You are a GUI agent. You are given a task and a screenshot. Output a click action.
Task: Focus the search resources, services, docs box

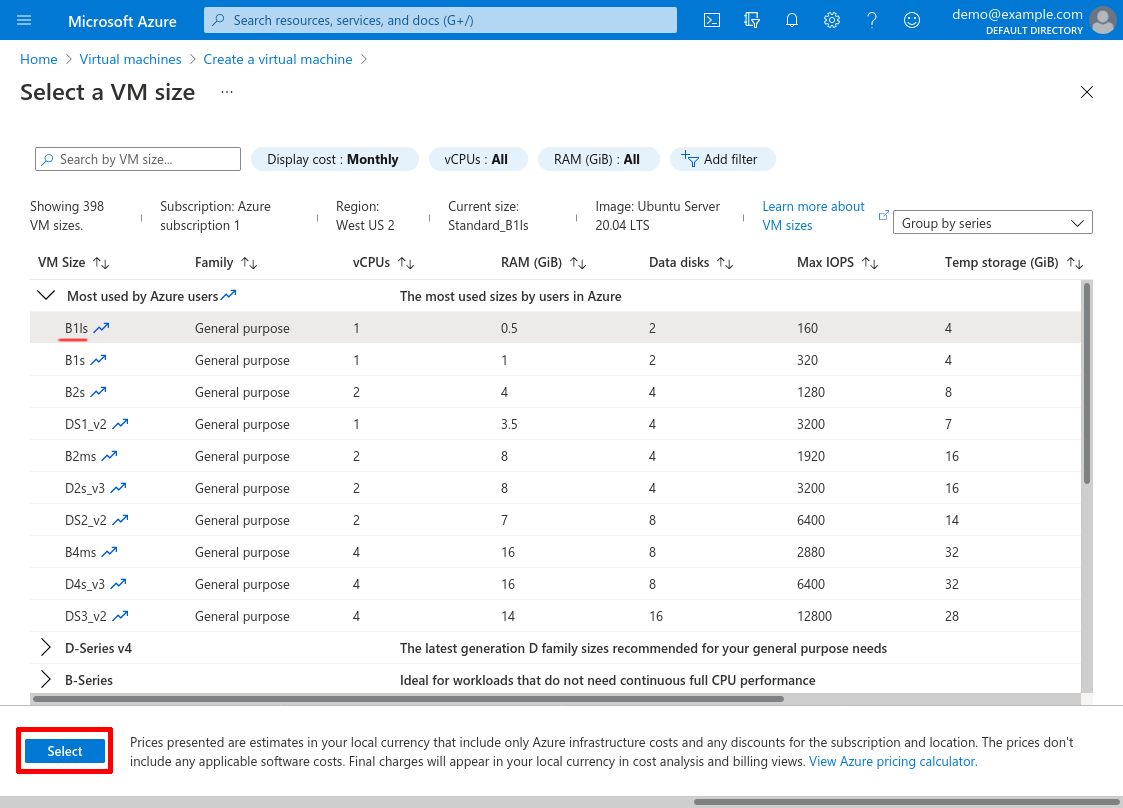(440, 20)
